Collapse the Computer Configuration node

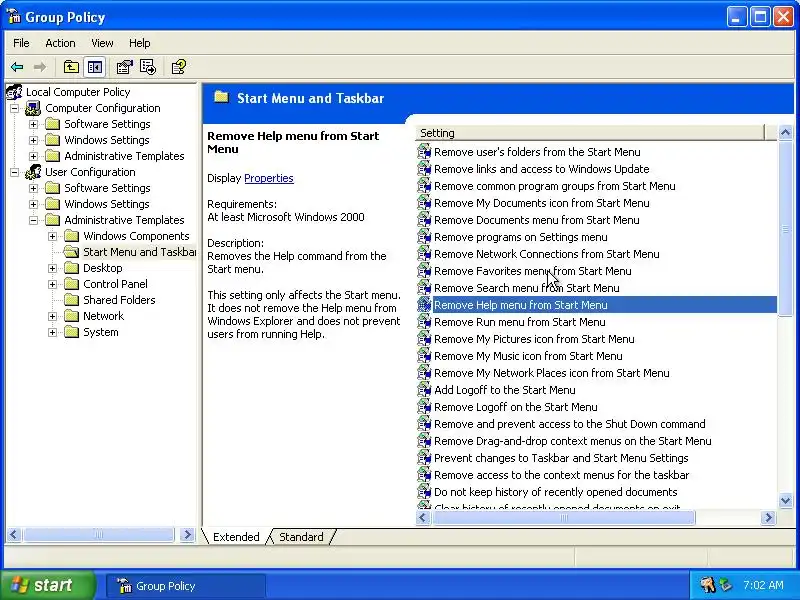tap(14, 108)
